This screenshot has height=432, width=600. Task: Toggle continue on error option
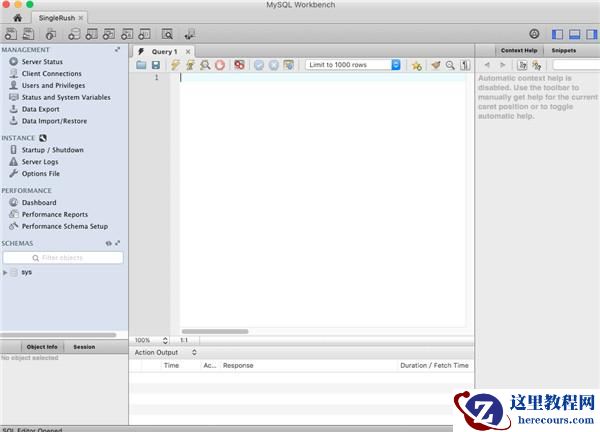pos(240,65)
